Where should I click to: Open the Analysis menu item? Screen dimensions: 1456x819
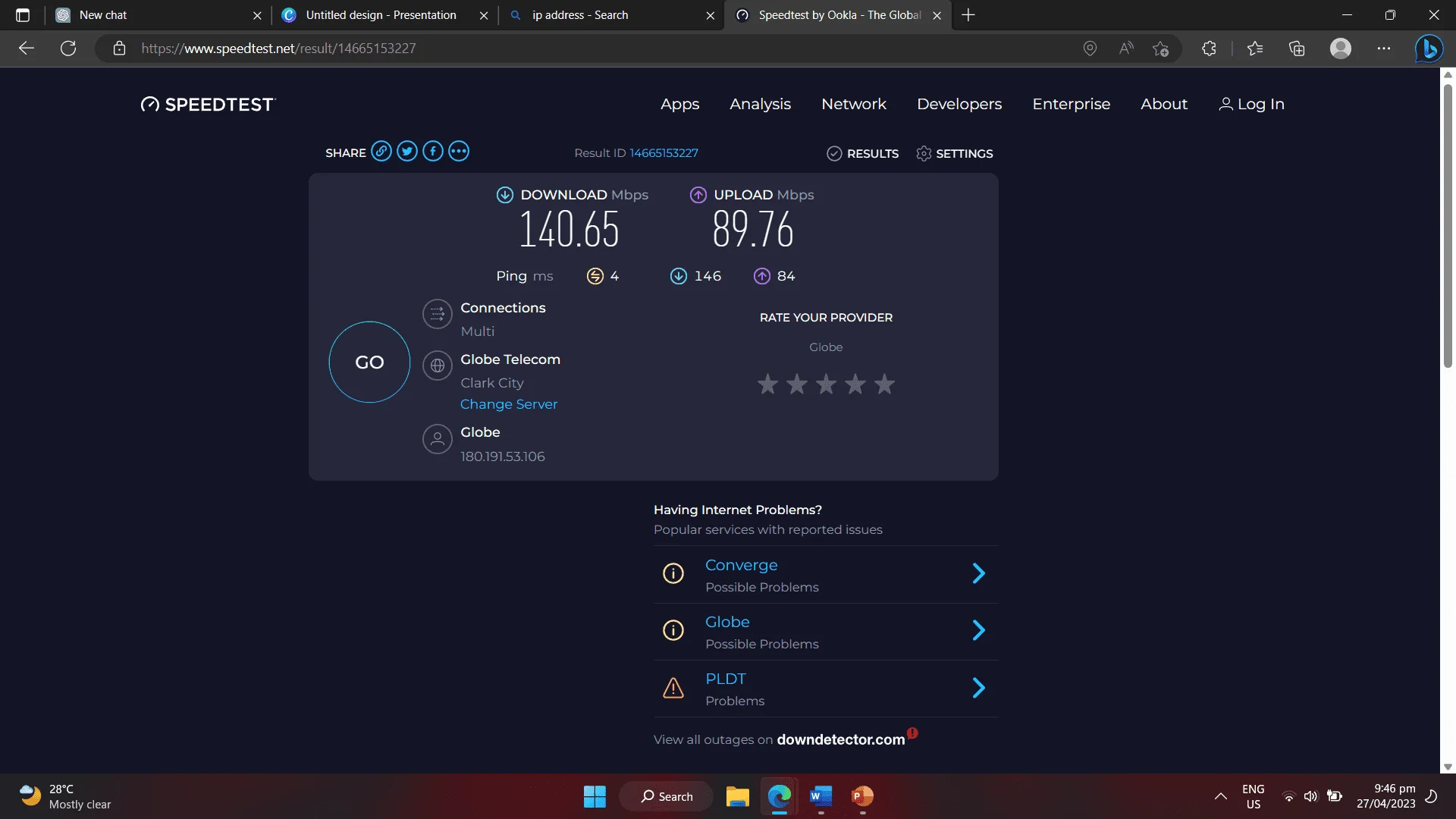click(x=760, y=105)
